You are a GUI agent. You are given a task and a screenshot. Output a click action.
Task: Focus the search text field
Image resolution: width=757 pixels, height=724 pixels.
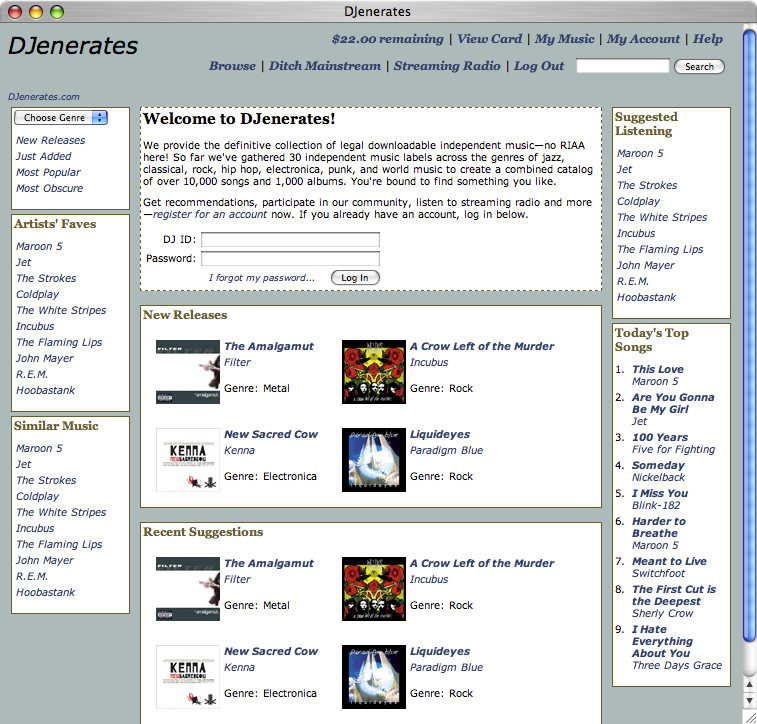coord(623,66)
